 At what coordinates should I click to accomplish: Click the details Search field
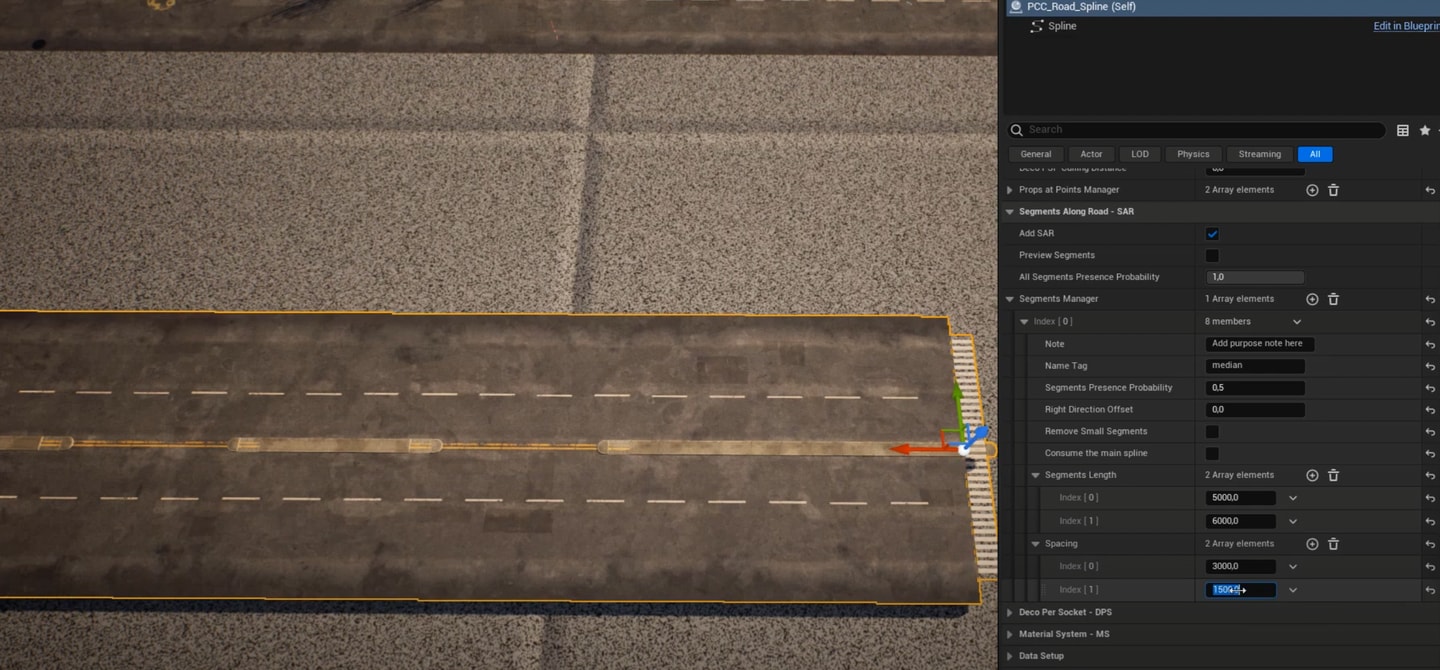(1200, 130)
